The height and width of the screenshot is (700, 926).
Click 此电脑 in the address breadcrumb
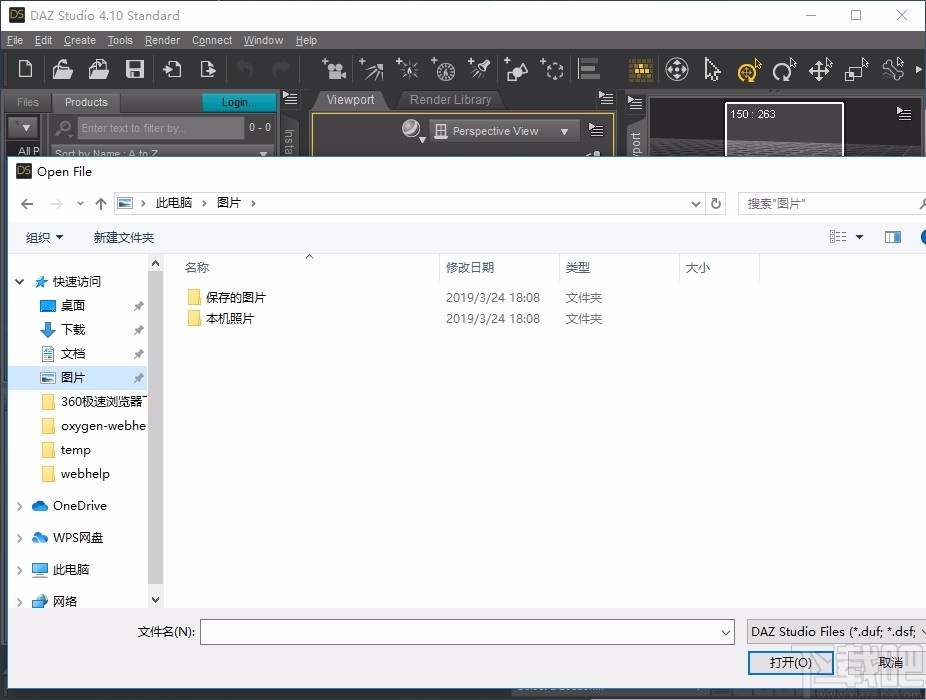click(174, 203)
